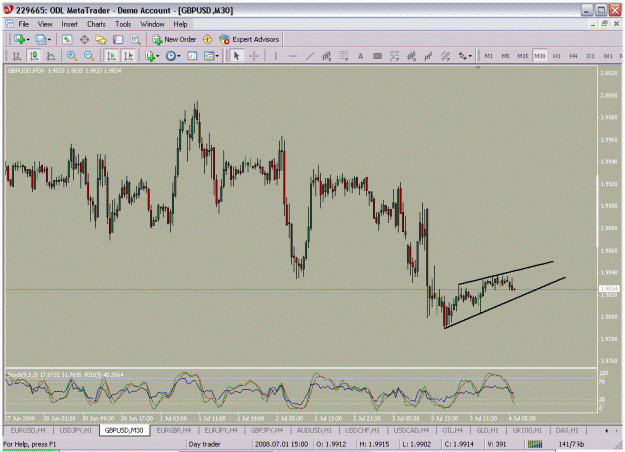Open the Strategy Tester magnifier icon
Viewport: 625px width, 452px height.
coord(136,39)
